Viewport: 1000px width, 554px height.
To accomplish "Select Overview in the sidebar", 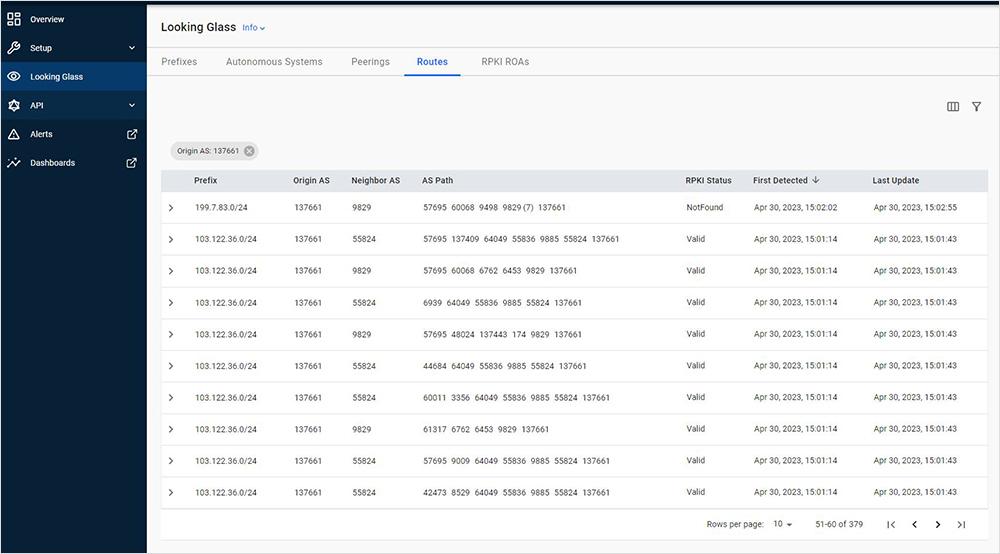I will [x=47, y=19].
